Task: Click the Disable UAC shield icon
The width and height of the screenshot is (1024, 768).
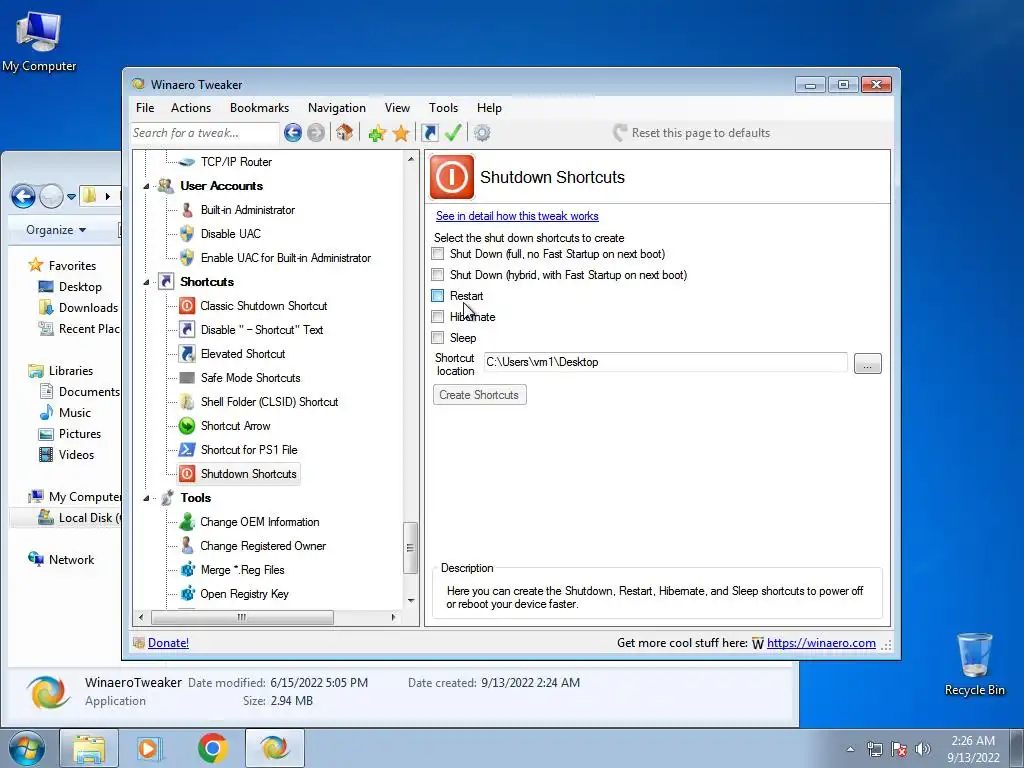Action: click(187, 234)
